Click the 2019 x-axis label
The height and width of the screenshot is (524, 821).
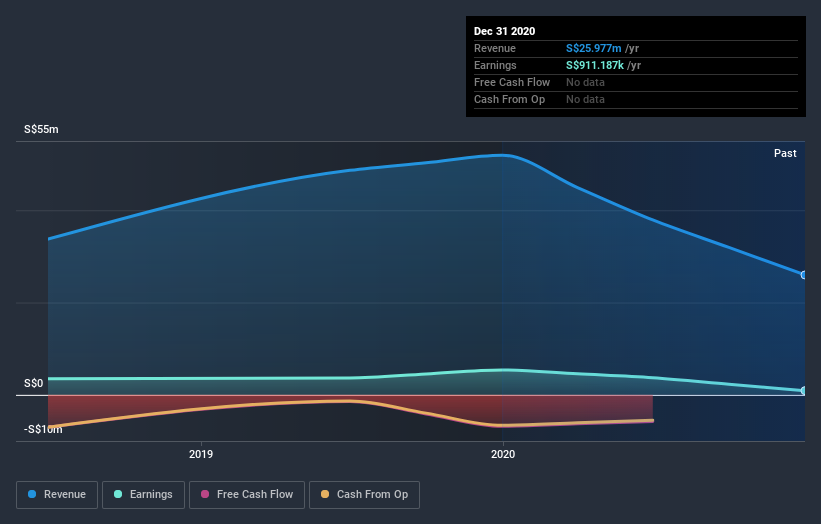coord(201,454)
